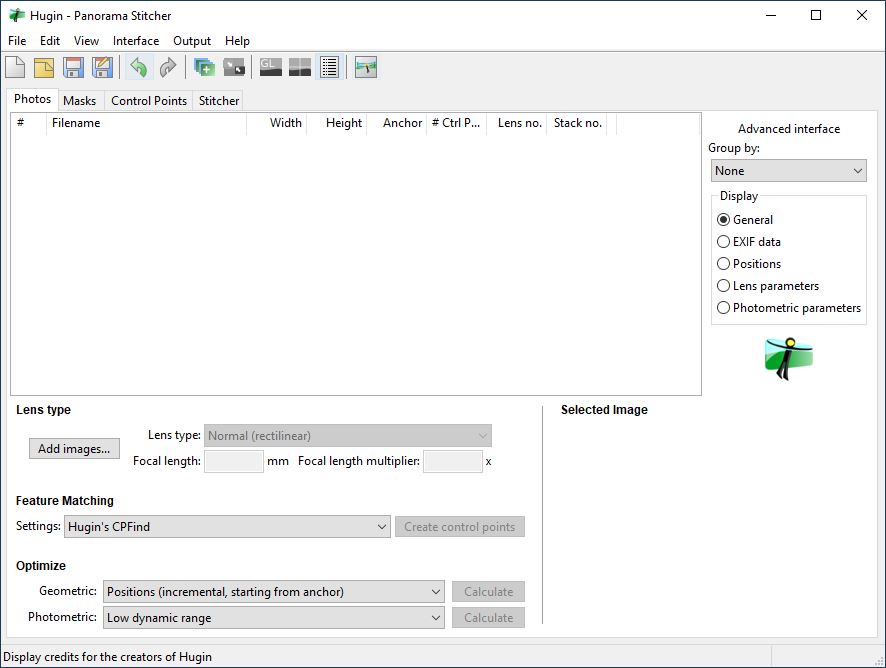Image resolution: width=886 pixels, height=668 pixels.
Task: Switch to the Stitcher tab
Action: (219, 101)
